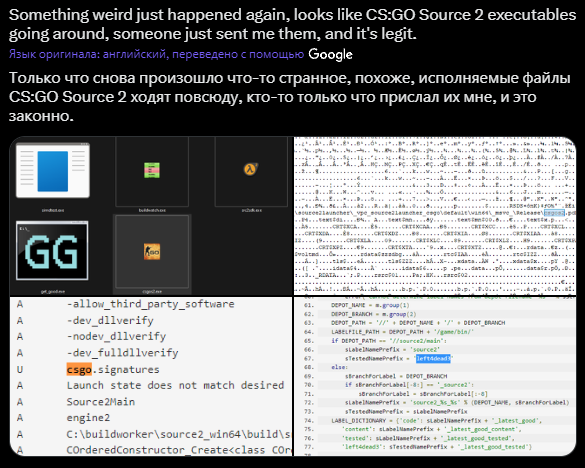Select the green and red buildwatch icon

pos(152,170)
